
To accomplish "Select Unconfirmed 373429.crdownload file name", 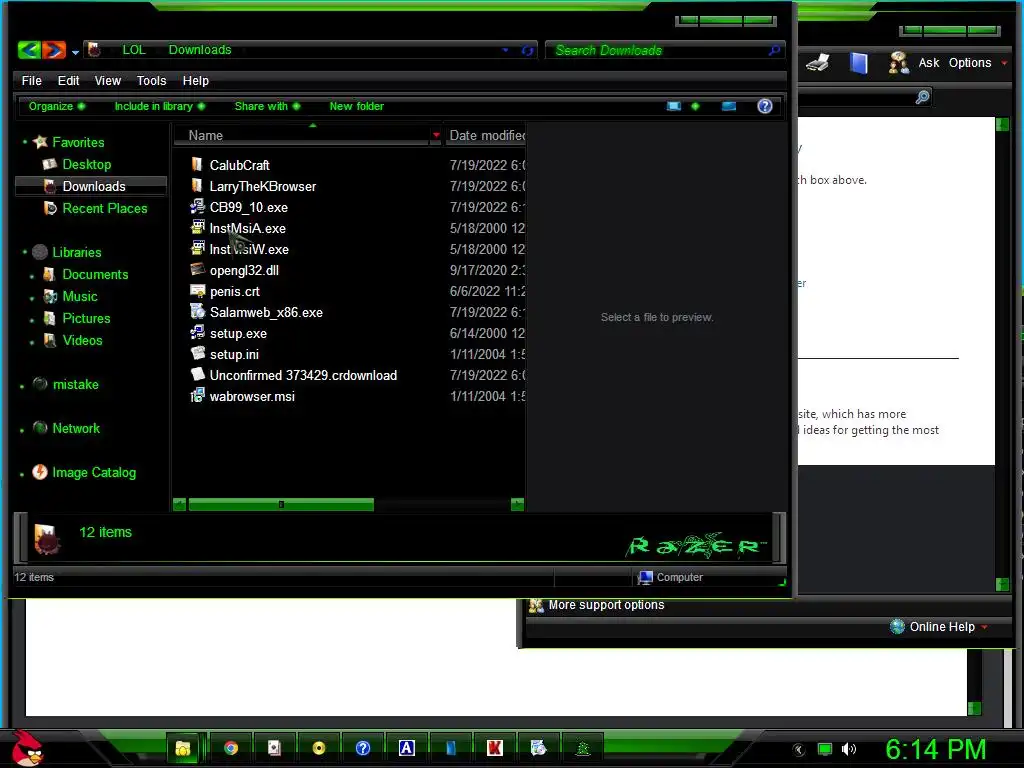I will click(x=303, y=375).
